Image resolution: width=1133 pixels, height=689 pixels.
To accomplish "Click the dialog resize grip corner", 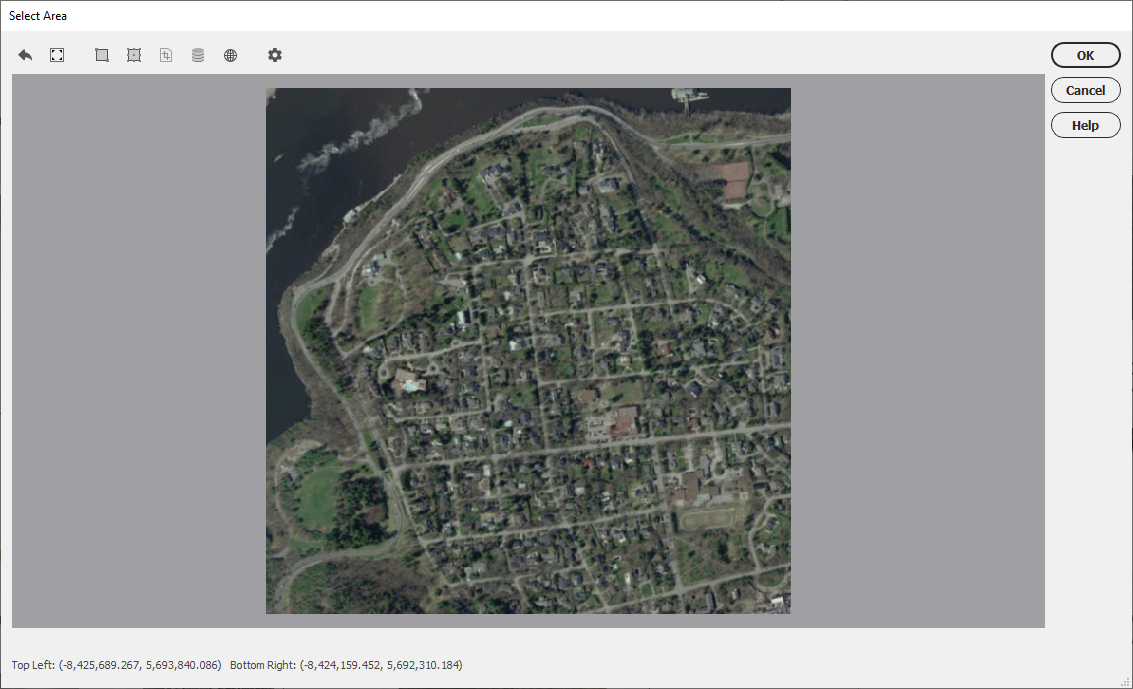I will point(1124,681).
